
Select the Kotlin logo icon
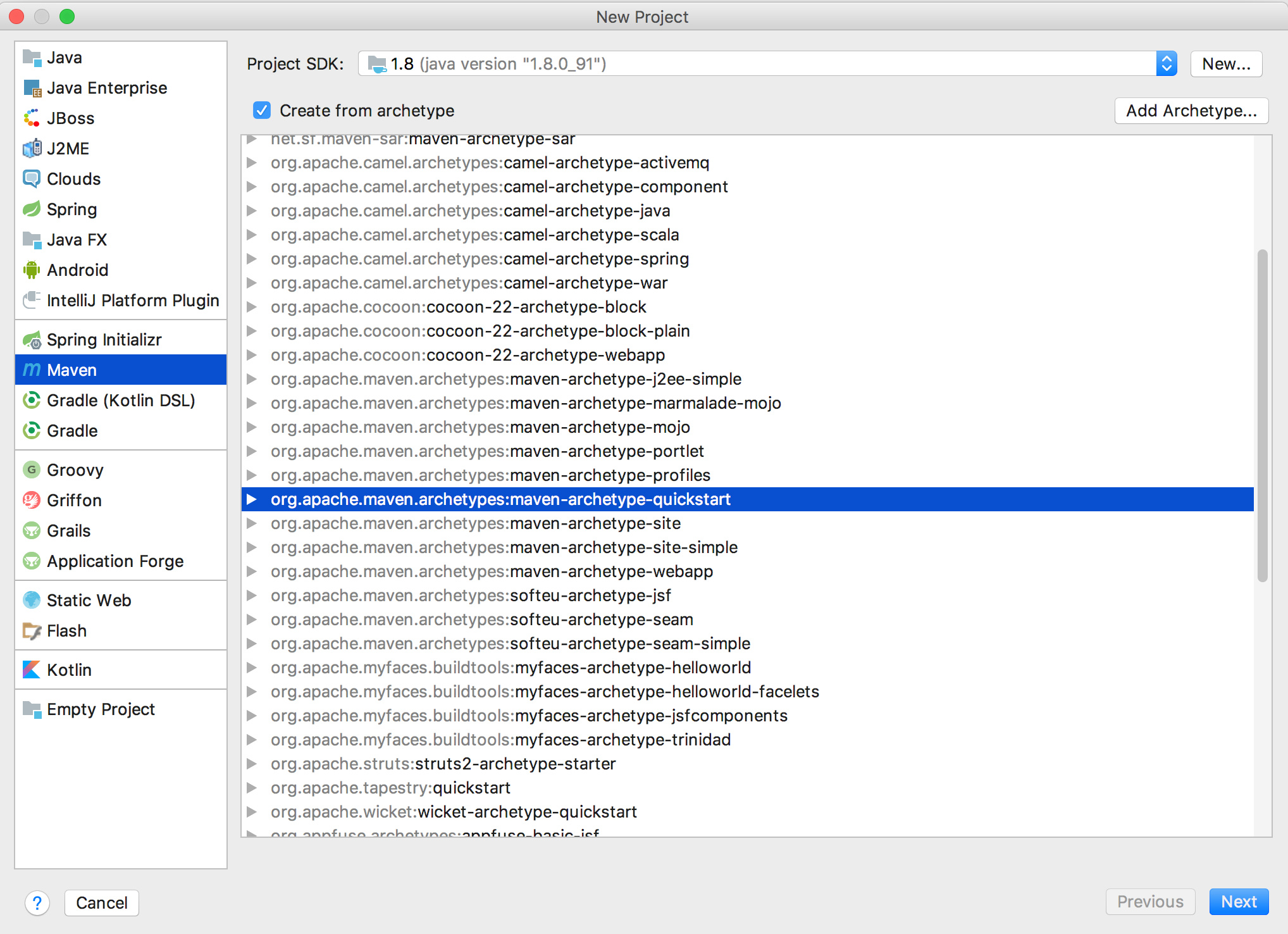(32, 669)
